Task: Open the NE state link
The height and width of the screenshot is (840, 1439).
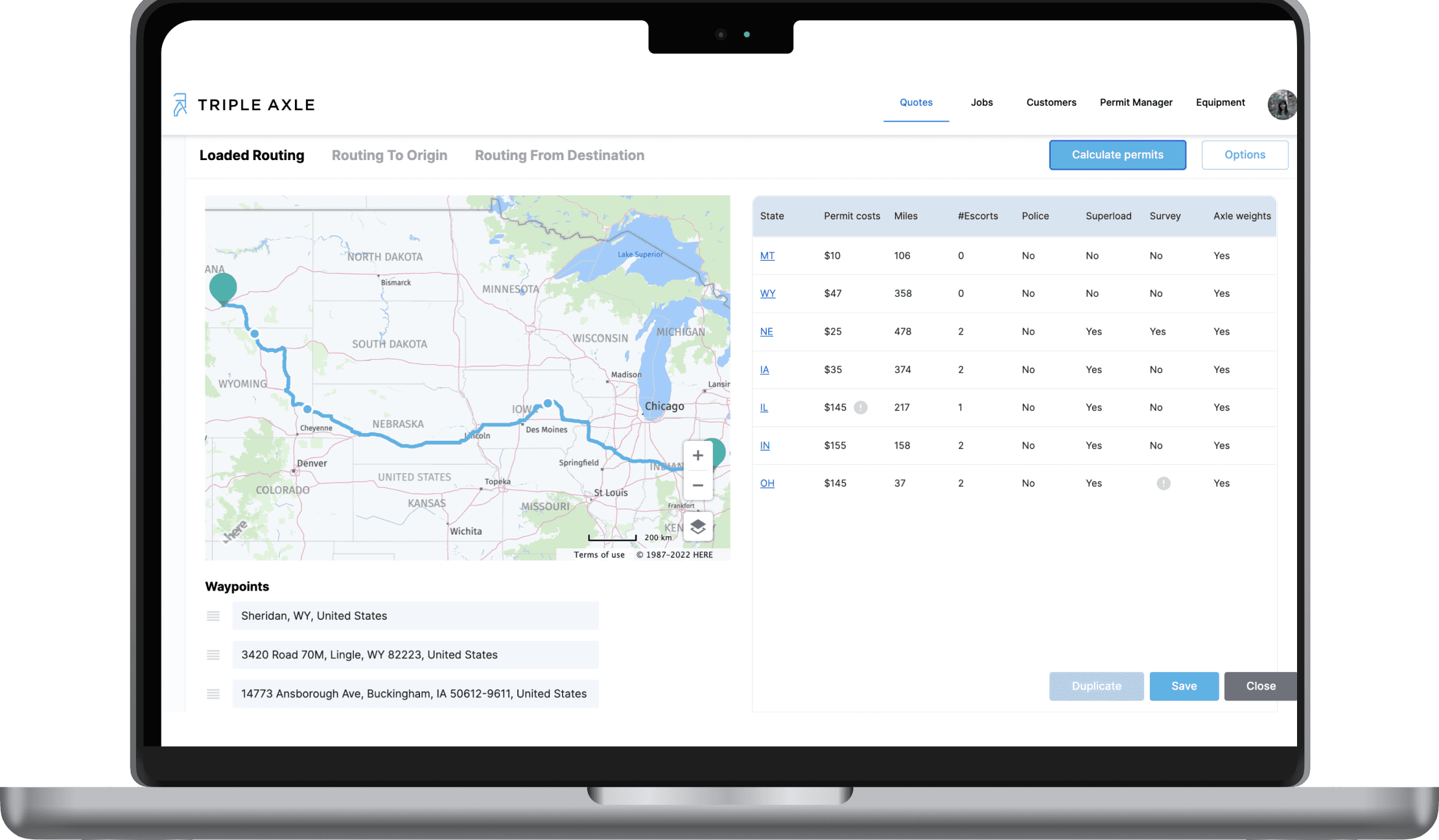Action: (766, 332)
